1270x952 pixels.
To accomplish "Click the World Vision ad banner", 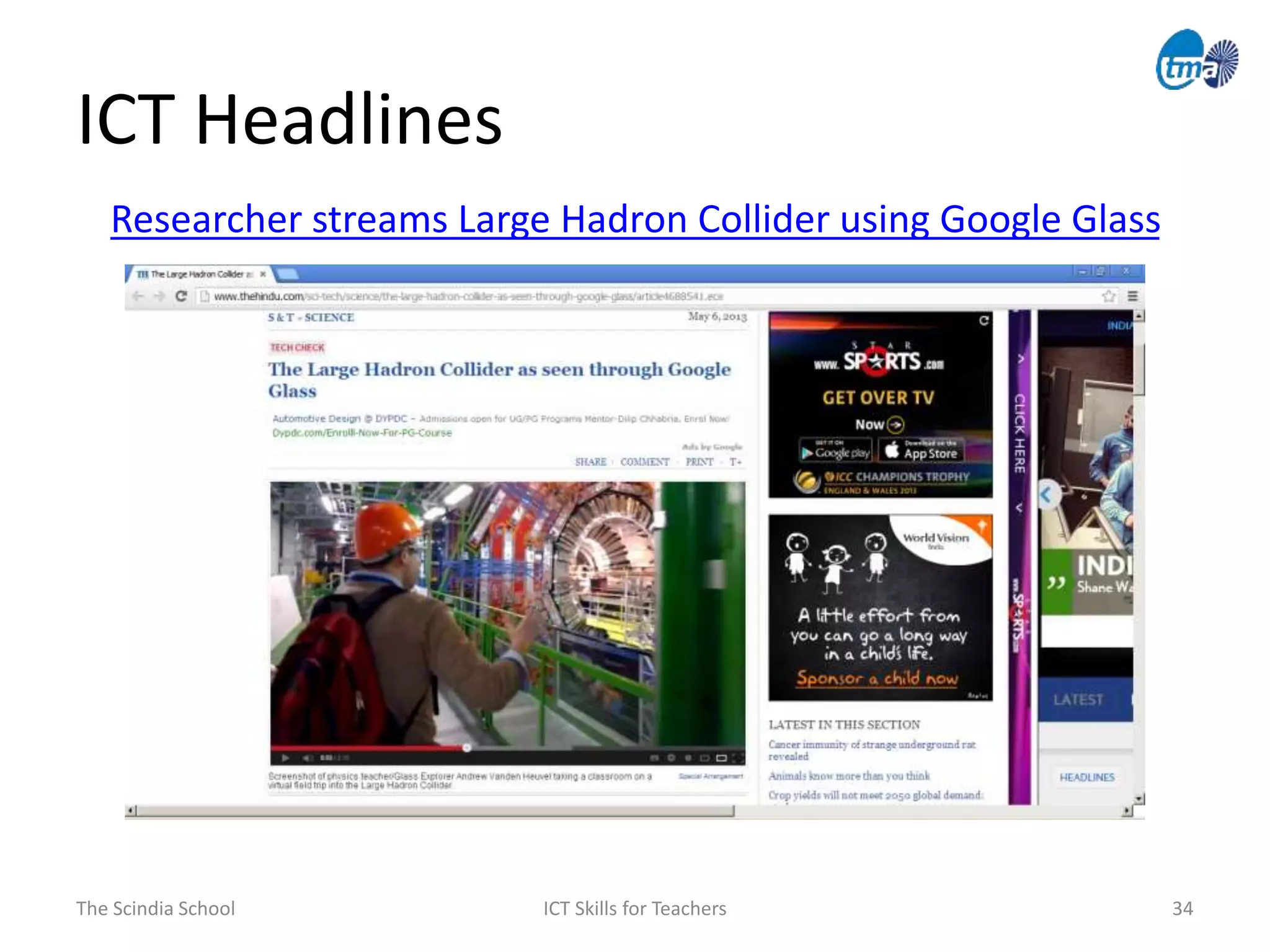I will [x=881, y=607].
